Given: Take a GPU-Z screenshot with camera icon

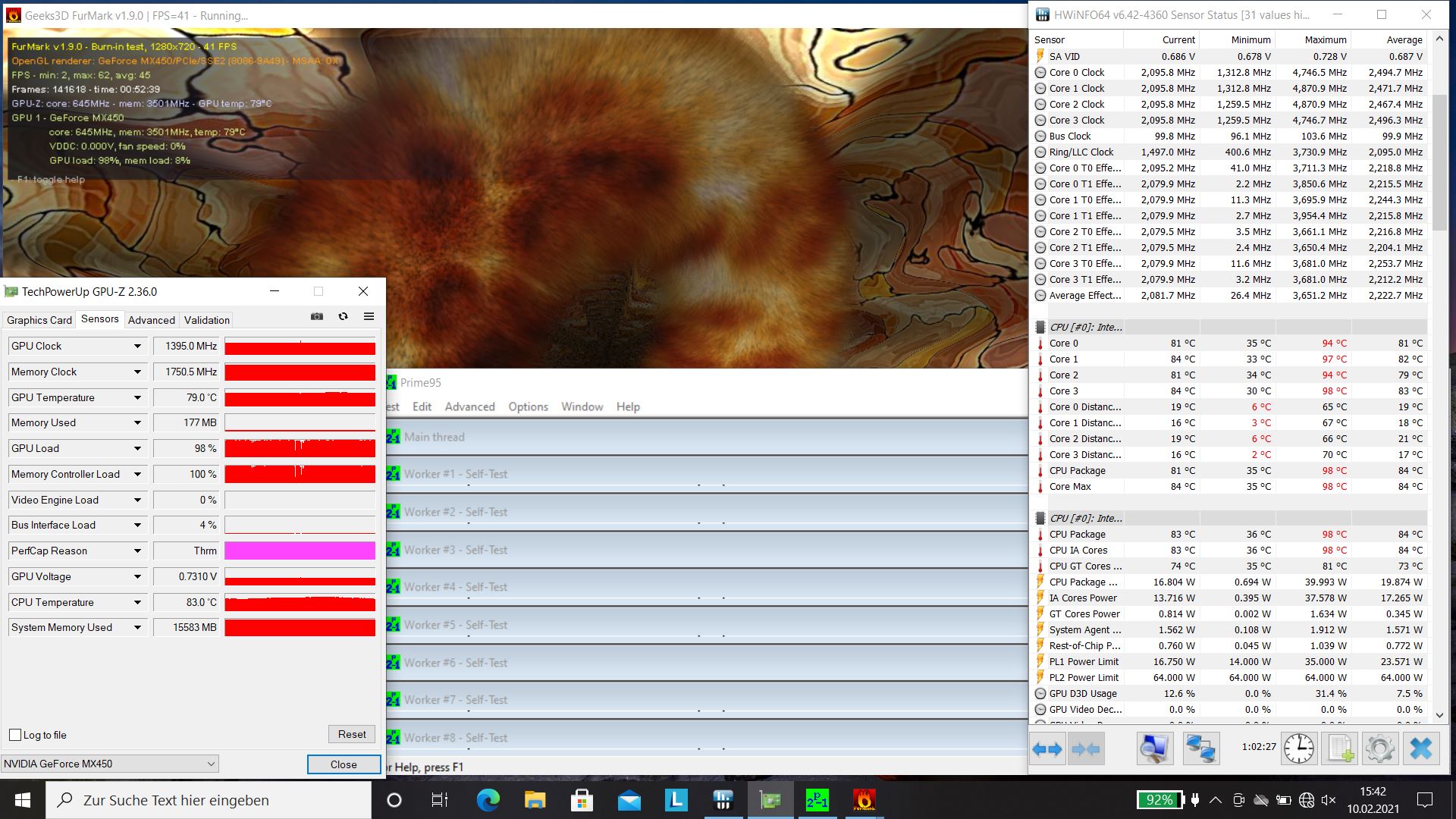Looking at the screenshot, I should pos(317,317).
